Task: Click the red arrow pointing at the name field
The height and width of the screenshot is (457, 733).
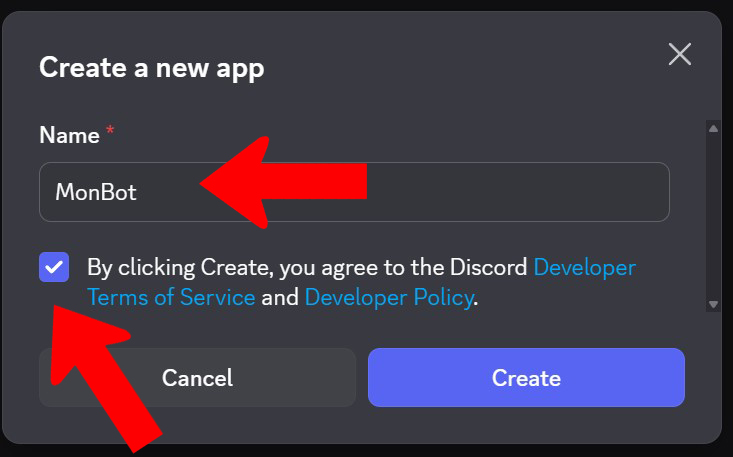Action: [x=283, y=182]
